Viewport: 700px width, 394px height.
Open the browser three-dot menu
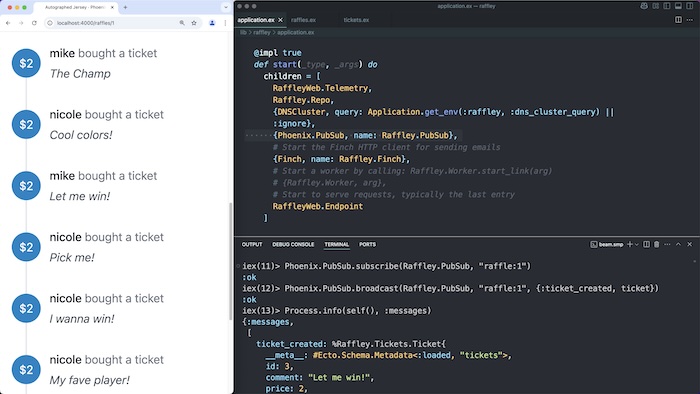click(x=225, y=23)
